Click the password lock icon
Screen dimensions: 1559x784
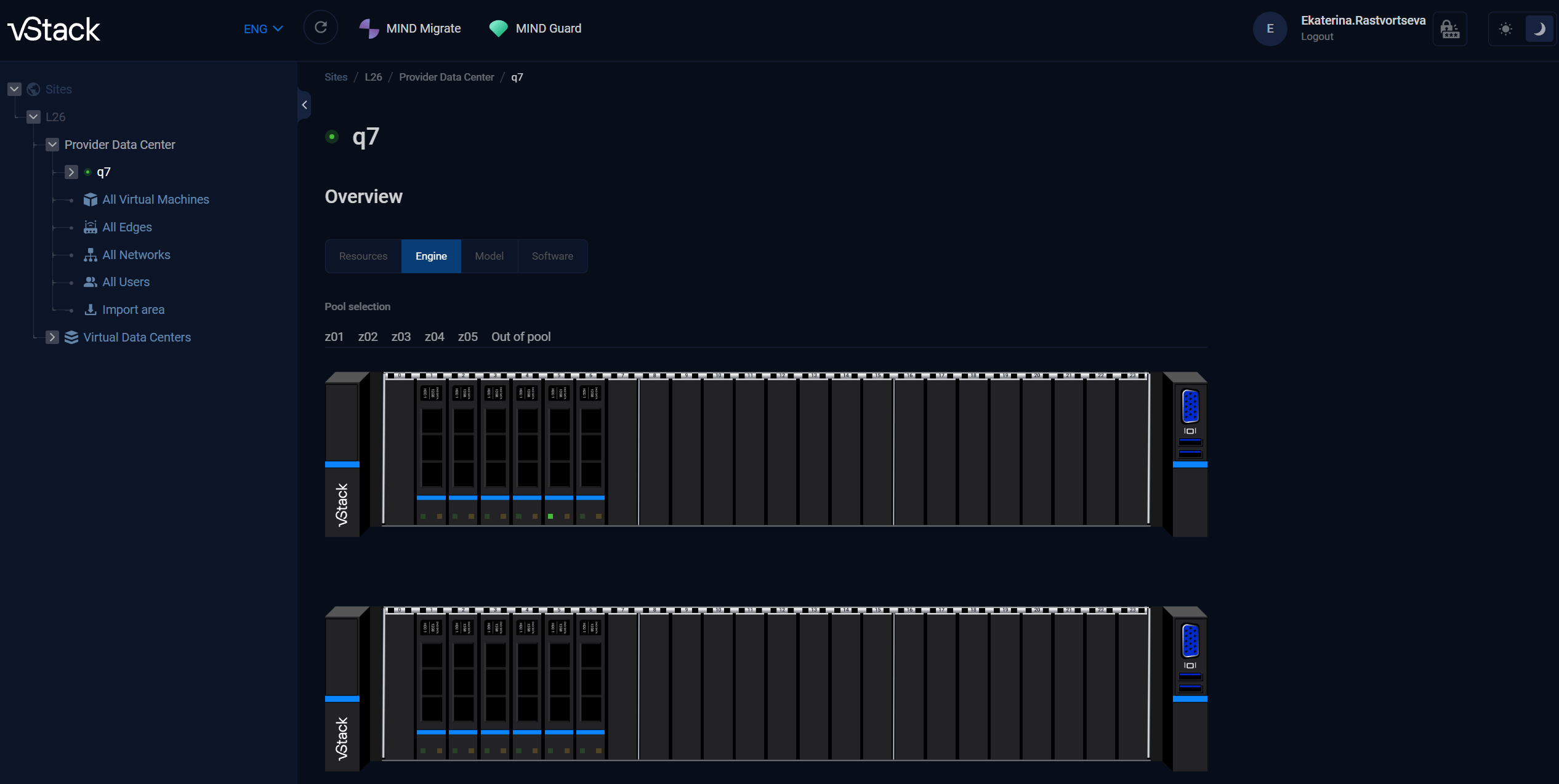pos(1449,29)
